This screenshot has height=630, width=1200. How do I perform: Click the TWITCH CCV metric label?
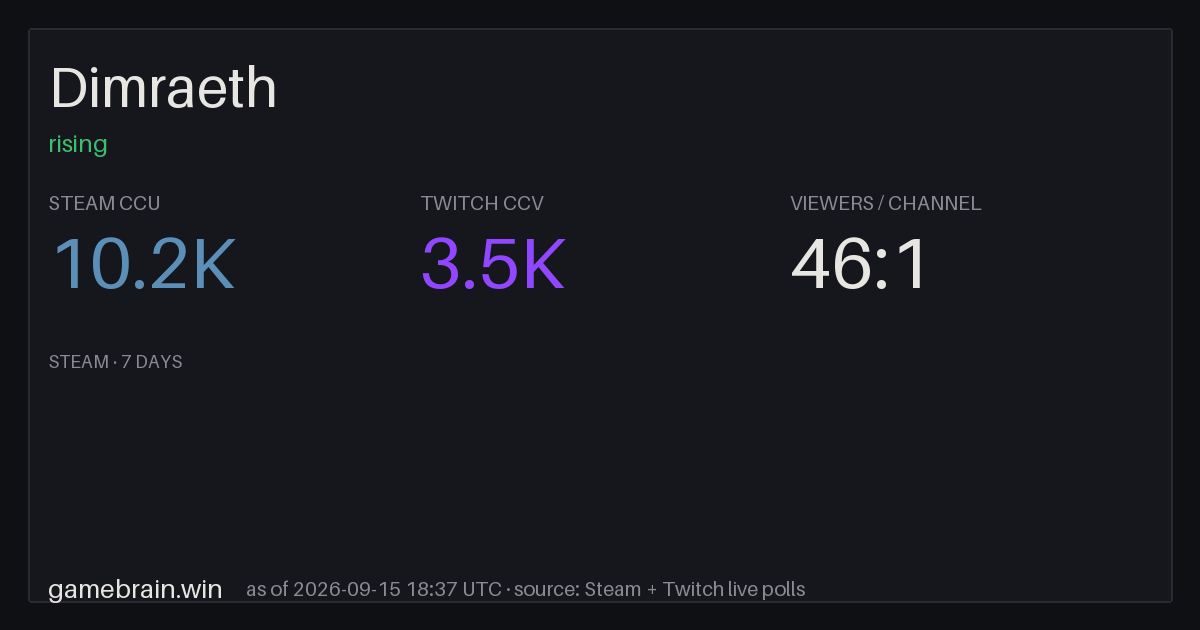482,203
